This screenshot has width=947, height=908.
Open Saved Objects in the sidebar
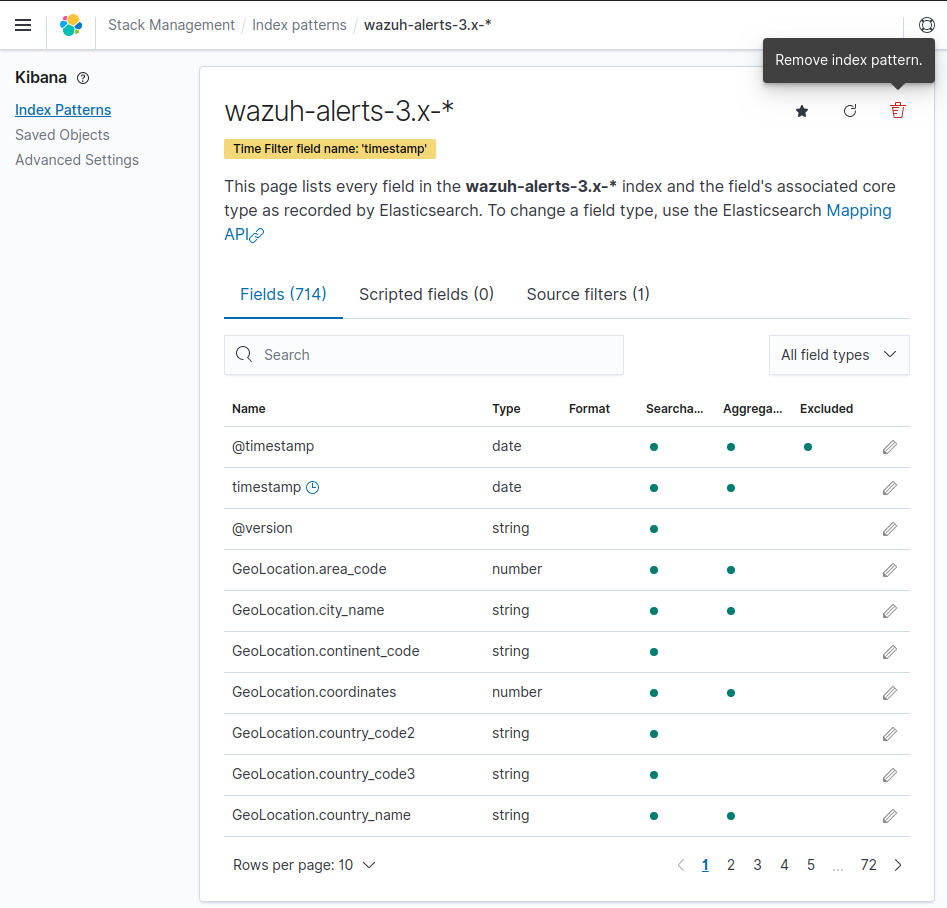[x=62, y=134]
